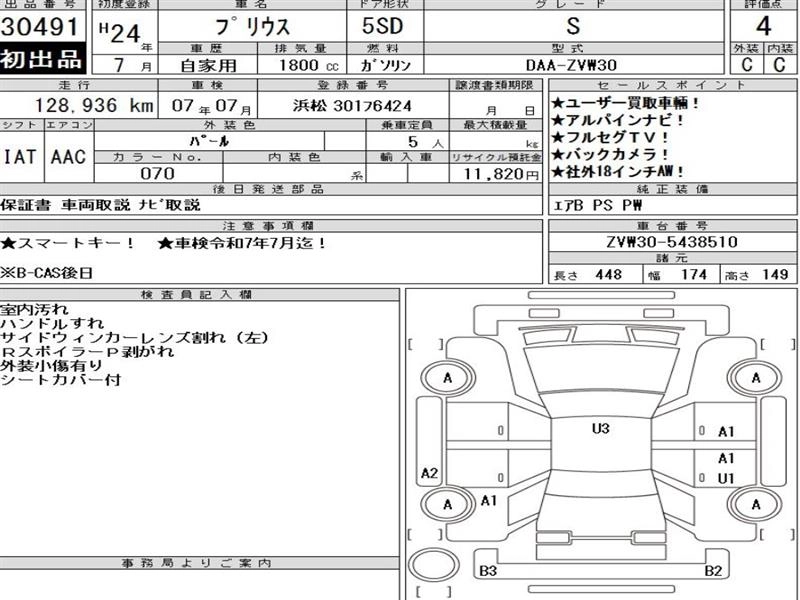
Task: Select genuine equipment エアB PS PW
Action: pos(598,206)
